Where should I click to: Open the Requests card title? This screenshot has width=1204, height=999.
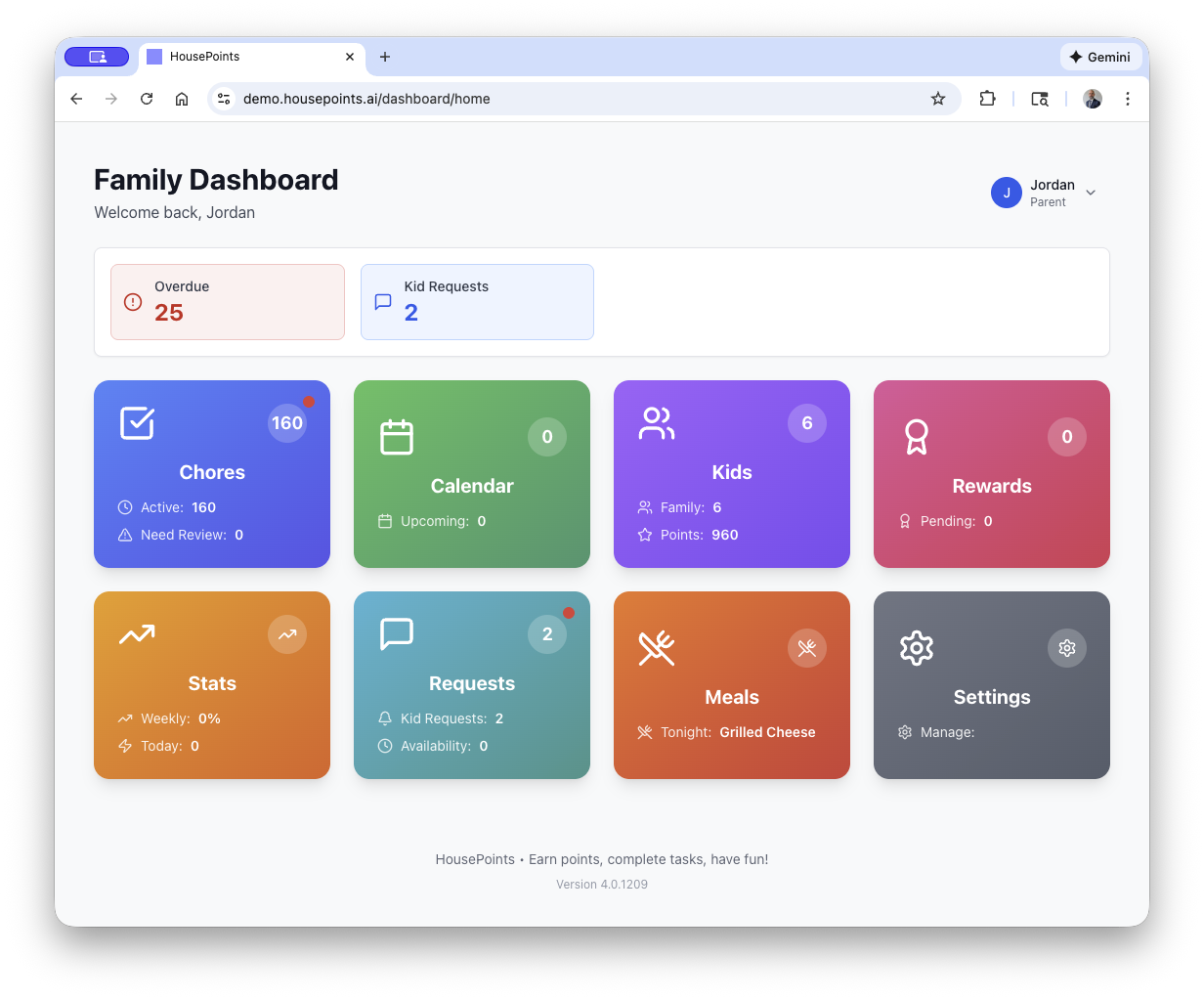[x=472, y=683]
